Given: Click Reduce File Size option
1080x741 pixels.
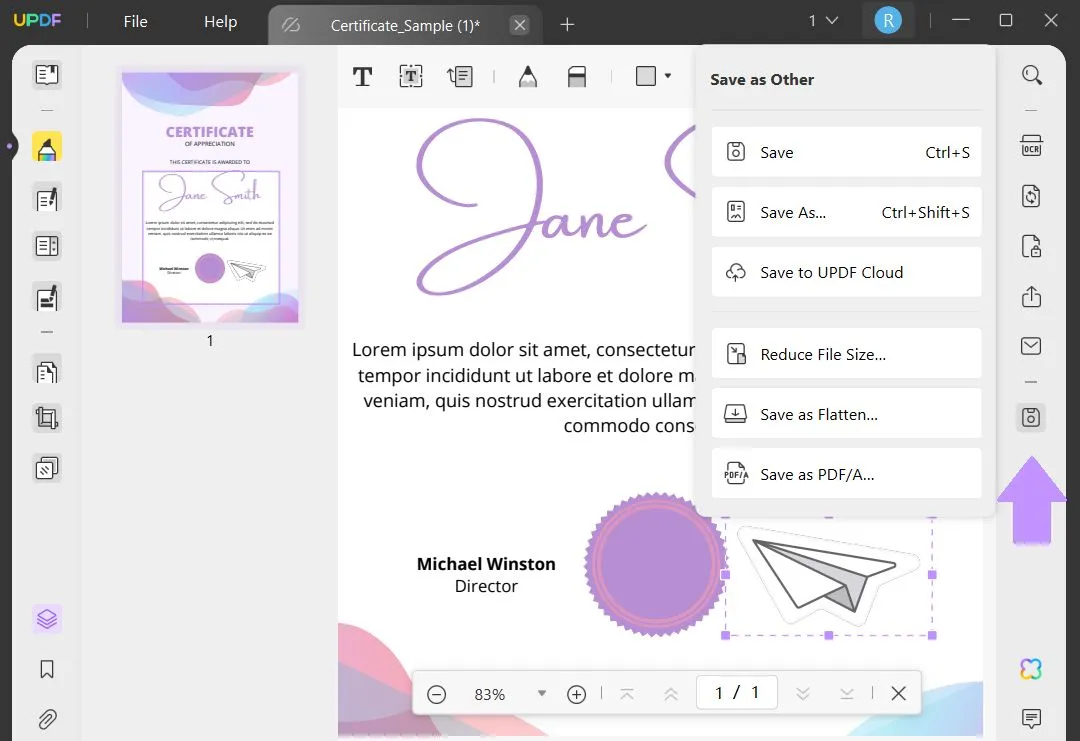Looking at the screenshot, I should pos(845,353).
